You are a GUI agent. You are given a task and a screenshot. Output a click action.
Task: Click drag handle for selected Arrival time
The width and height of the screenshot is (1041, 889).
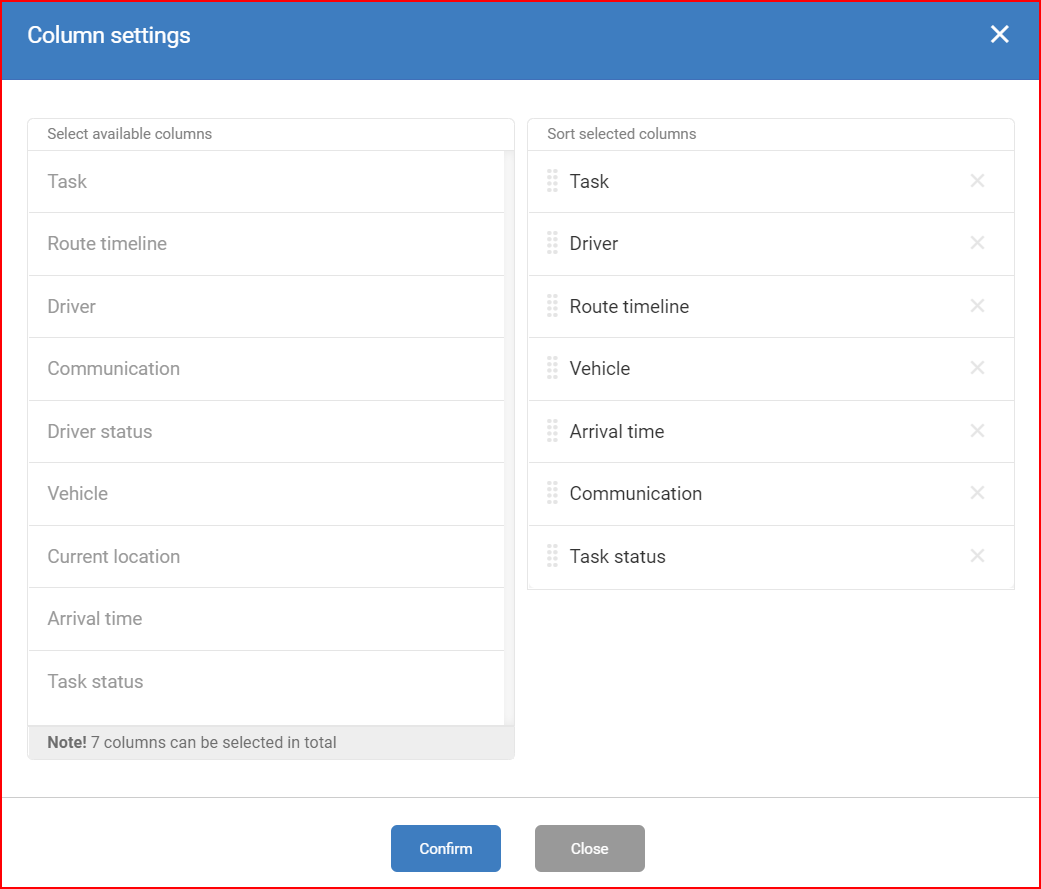tap(552, 431)
